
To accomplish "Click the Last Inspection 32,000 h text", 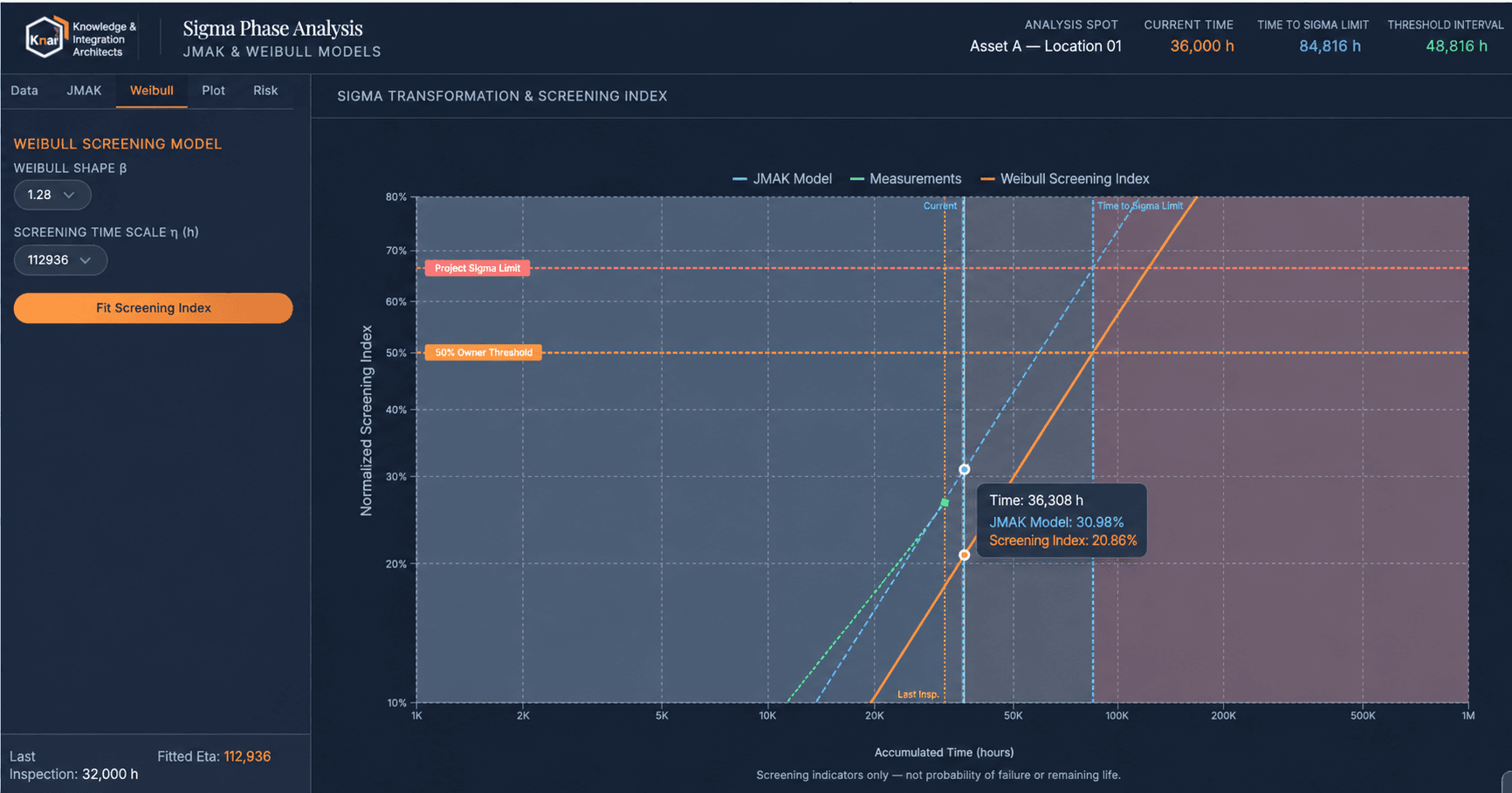I will tap(73, 765).
